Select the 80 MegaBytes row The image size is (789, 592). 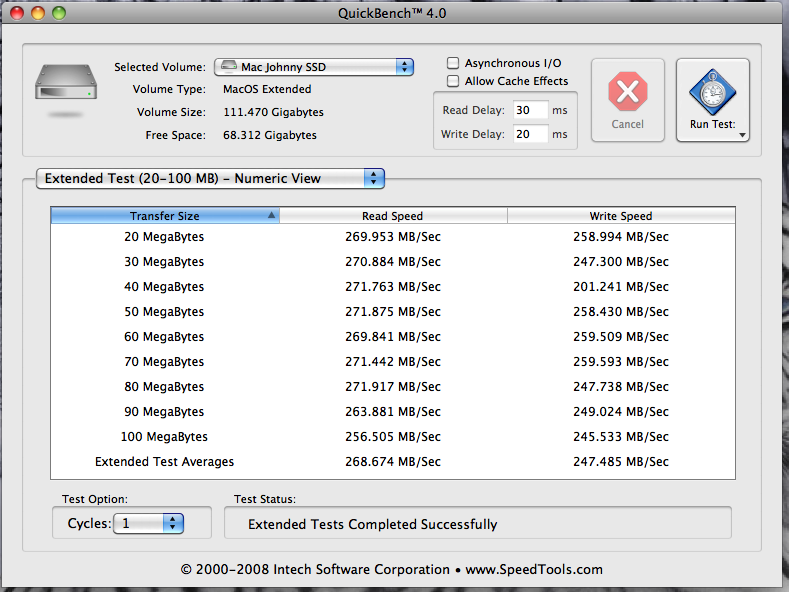(x=393, y=387)
